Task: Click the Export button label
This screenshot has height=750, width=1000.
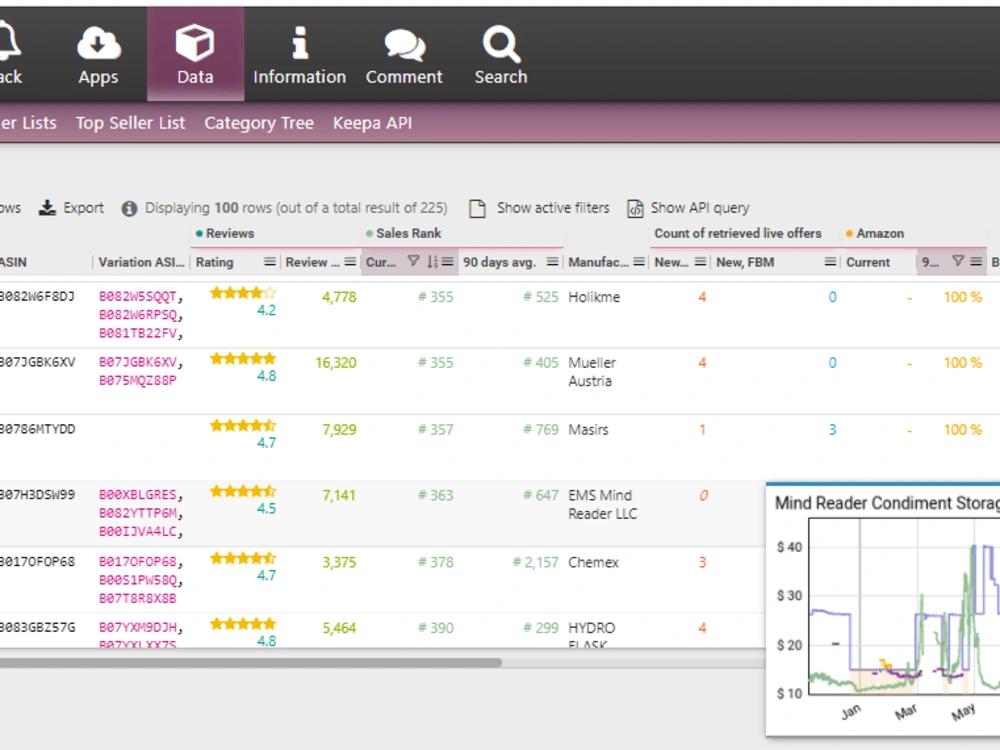Action: 84,208
